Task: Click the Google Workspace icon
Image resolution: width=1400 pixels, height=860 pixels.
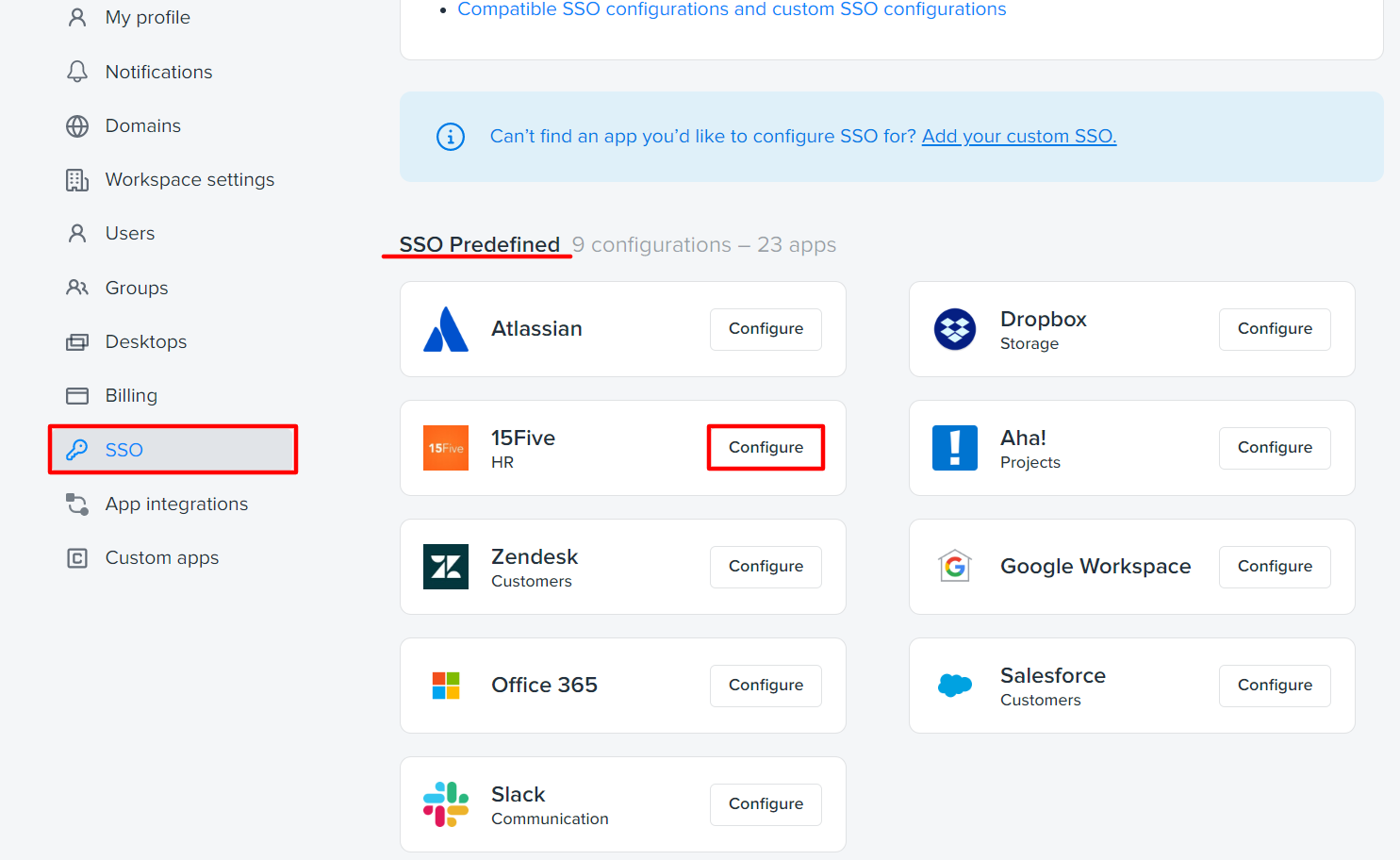Action: click(955, 567)
